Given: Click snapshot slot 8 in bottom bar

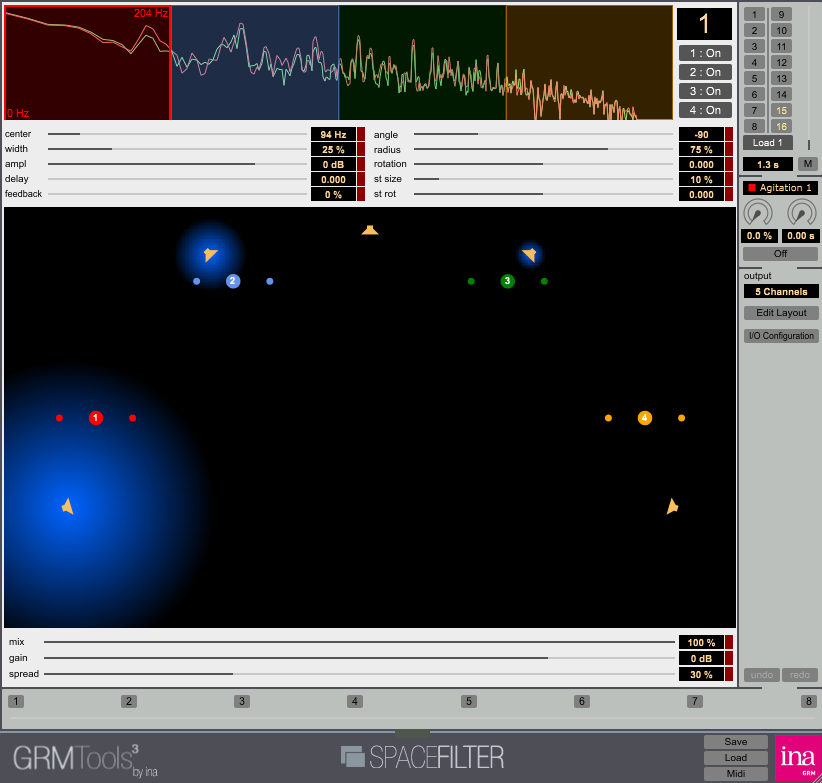Looking at the screenshot, I should click(x=808, y=701).
